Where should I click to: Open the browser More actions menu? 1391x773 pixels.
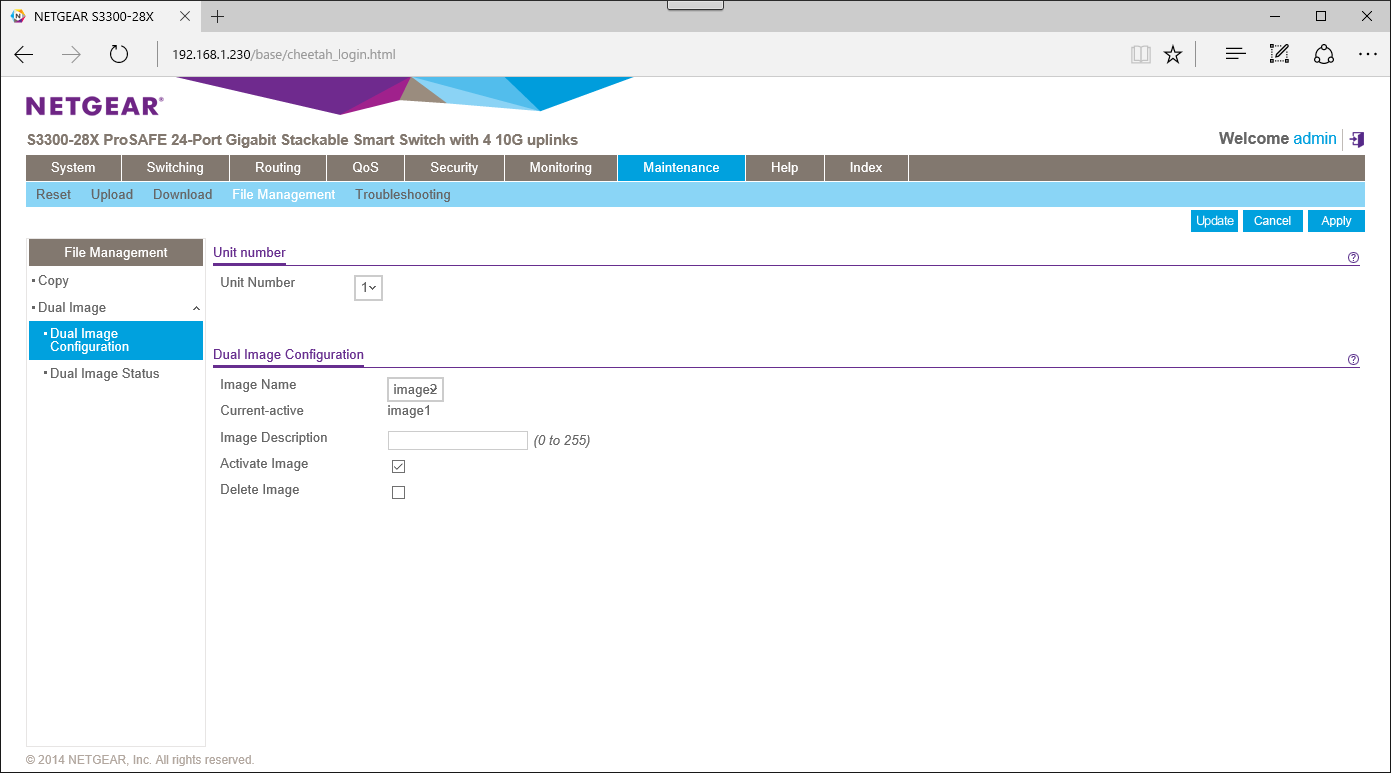(1368, 54)
